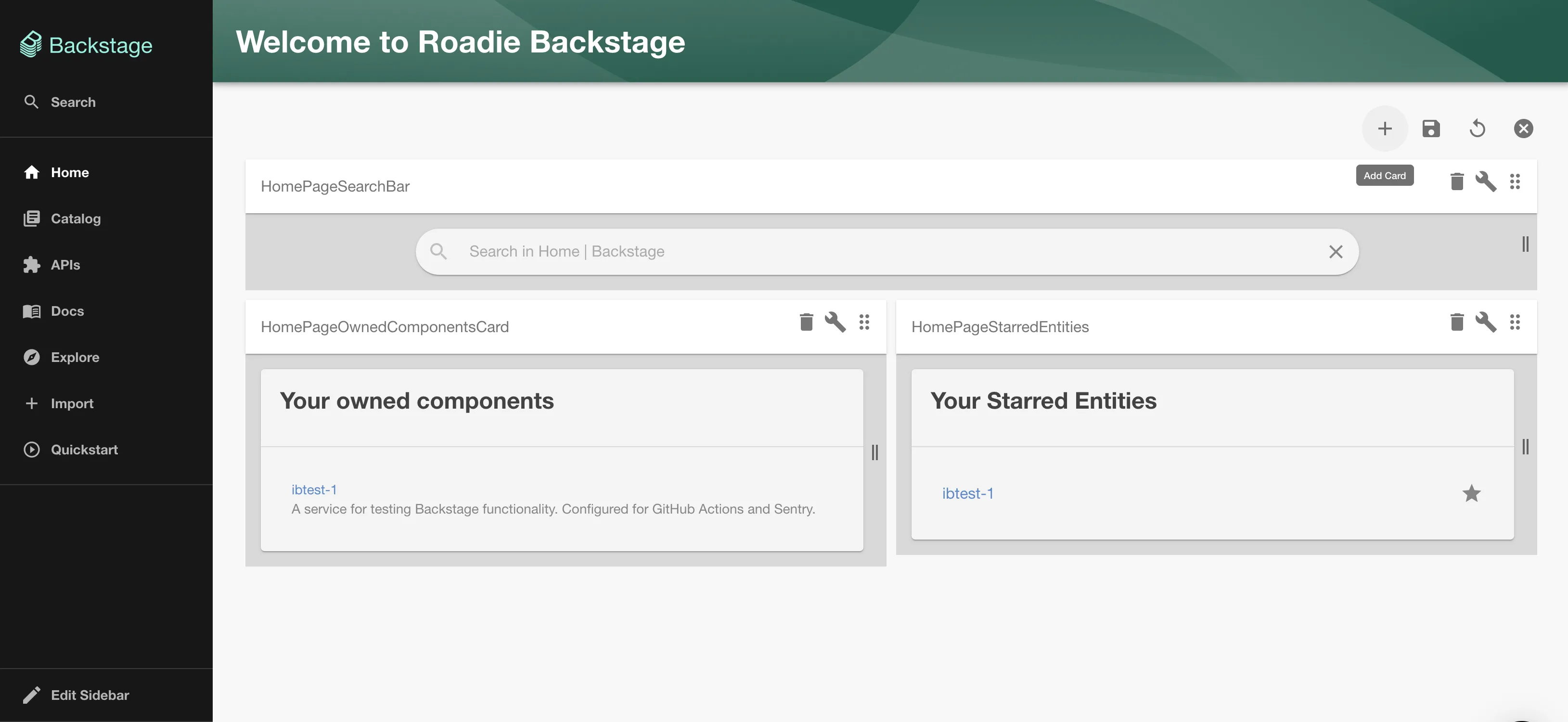This screenshot has width=1568, height=722.
Task: Open settings wrench for HomePageStarredEntities
Action: (x=1487, y=322)
